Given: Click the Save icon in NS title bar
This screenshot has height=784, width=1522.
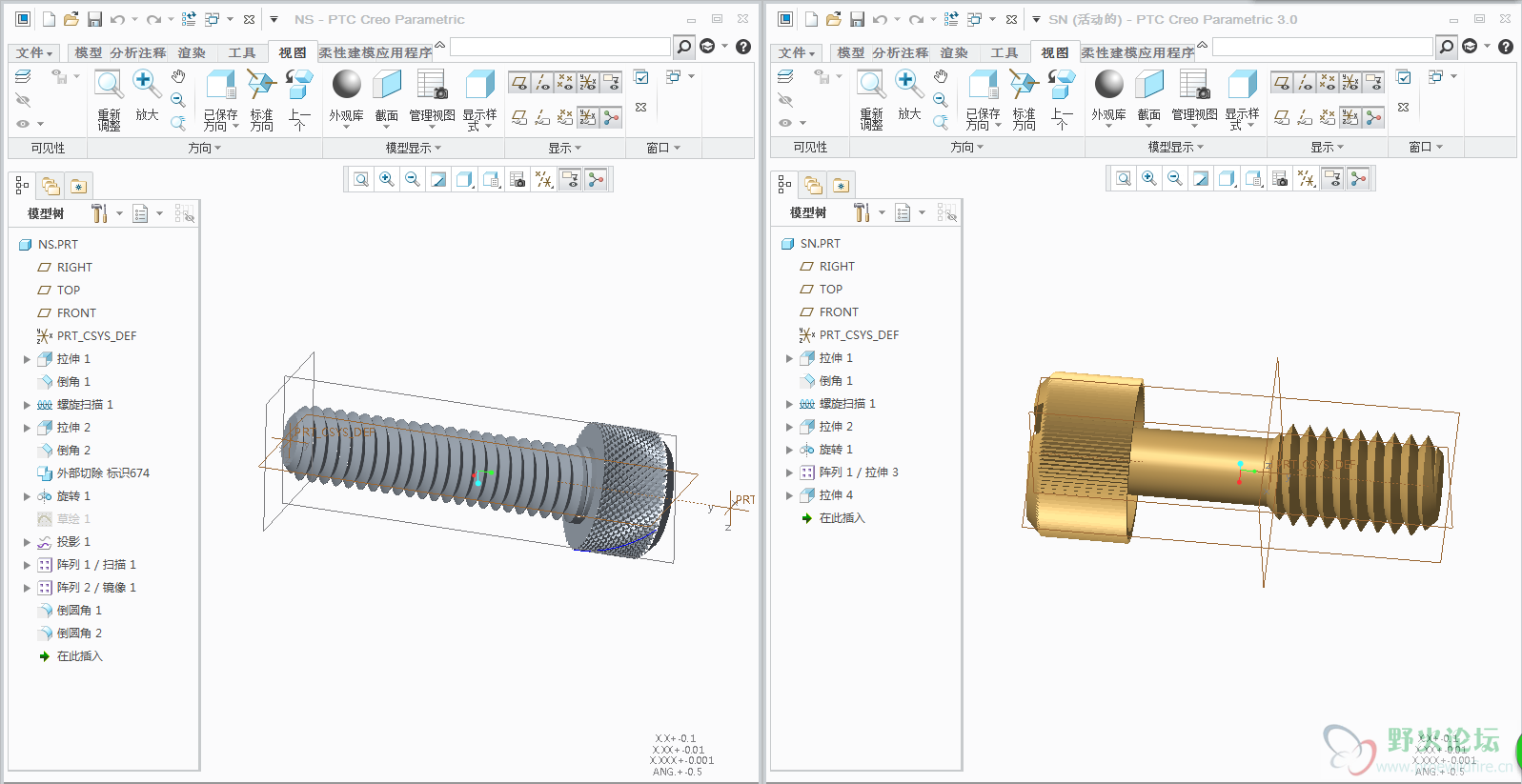Looking at the screenshot, I should pos(94,19).
